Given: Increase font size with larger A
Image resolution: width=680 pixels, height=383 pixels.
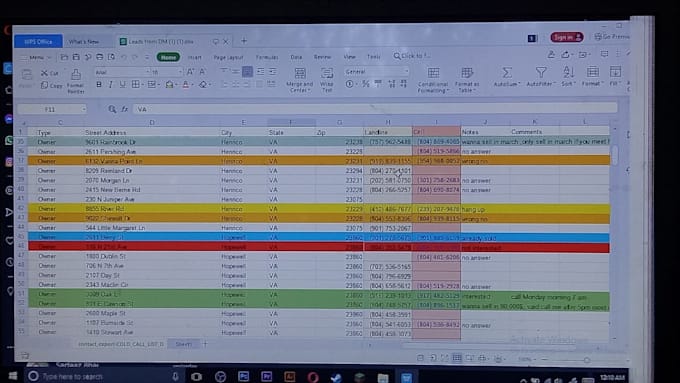Looking at the screenshot, I should (190, 72).
